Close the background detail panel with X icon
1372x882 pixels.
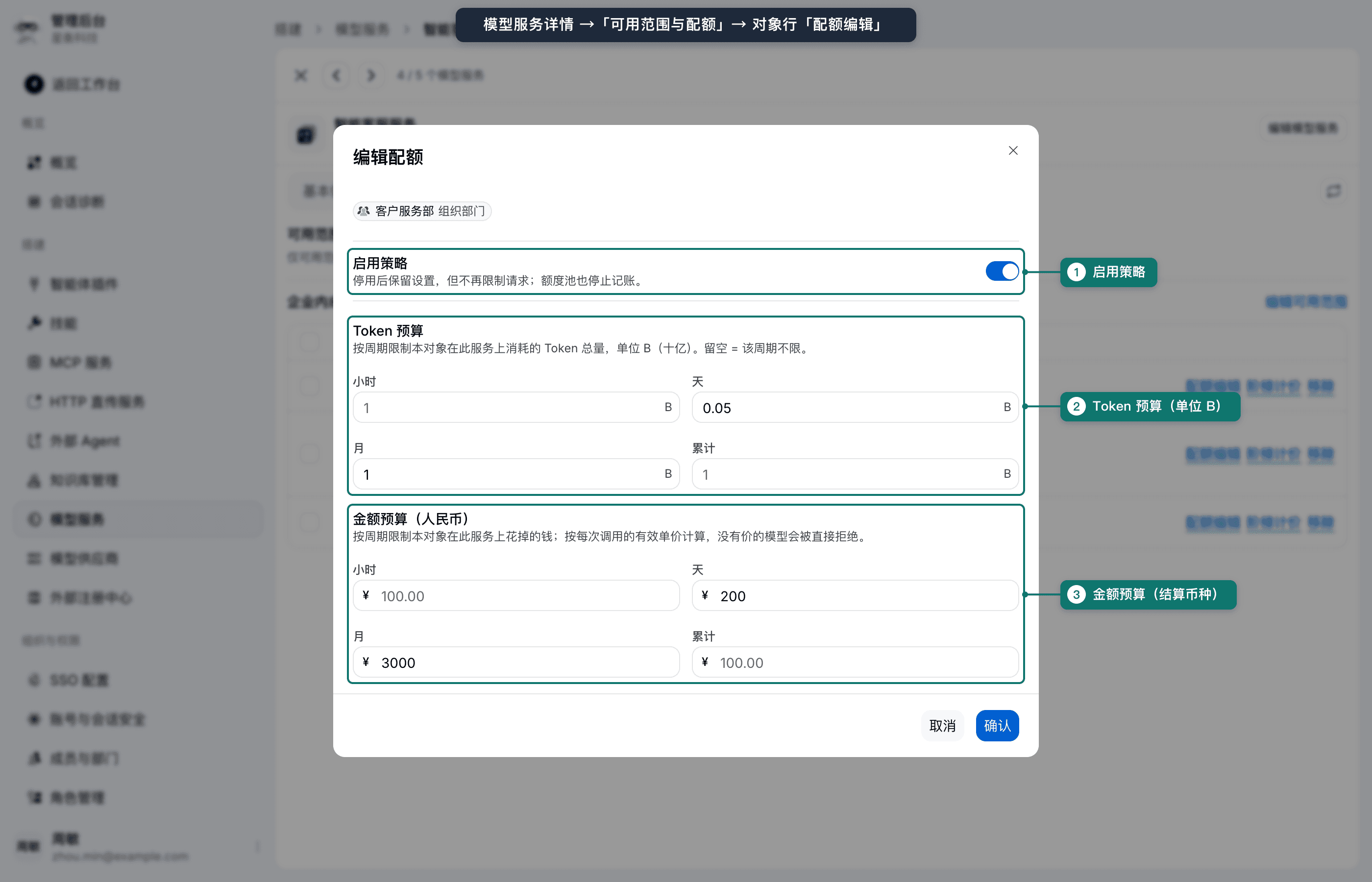pyautogui.click(x=301, y=75)
